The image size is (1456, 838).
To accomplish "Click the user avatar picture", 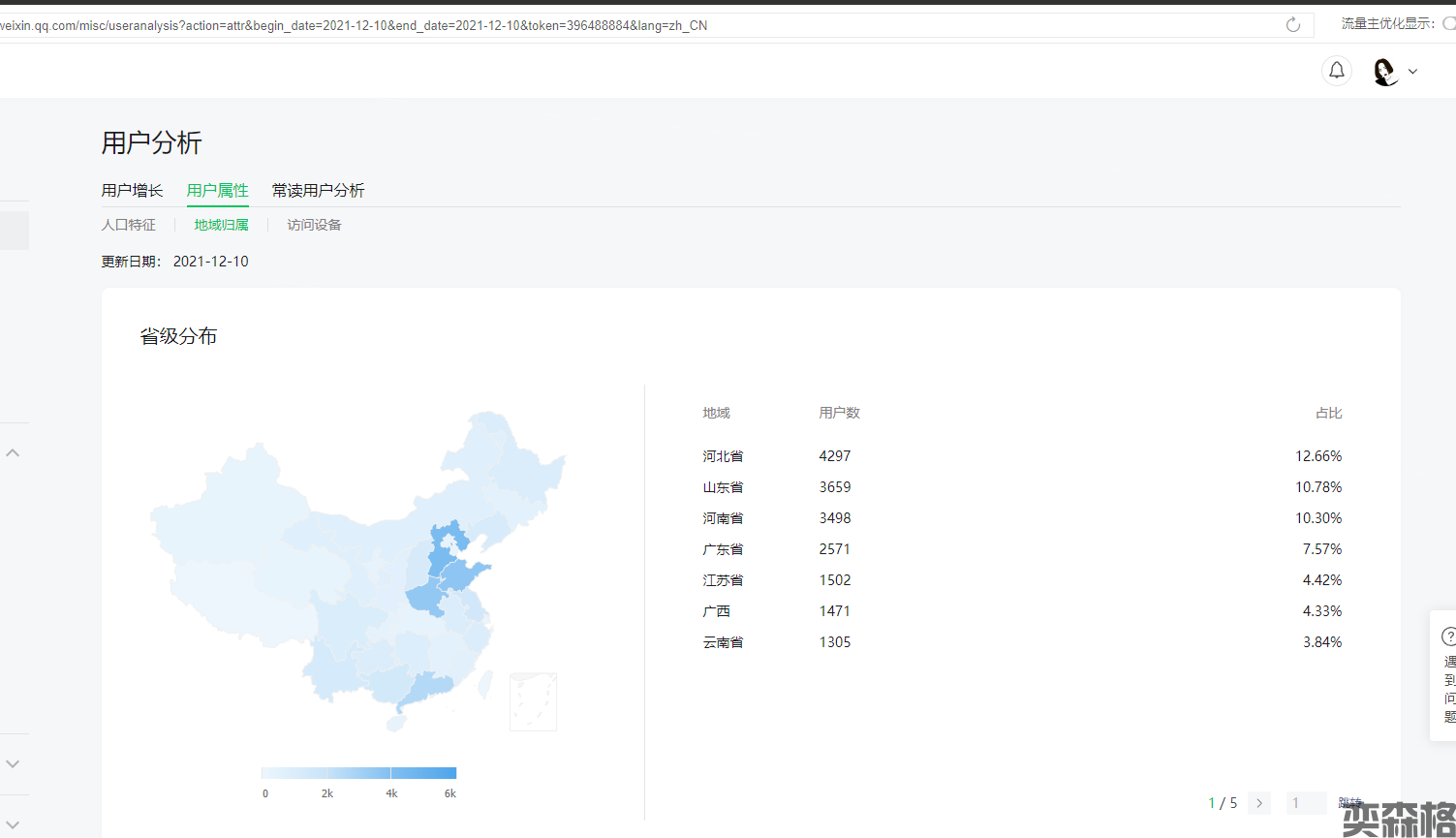I will coord(1385,72).
